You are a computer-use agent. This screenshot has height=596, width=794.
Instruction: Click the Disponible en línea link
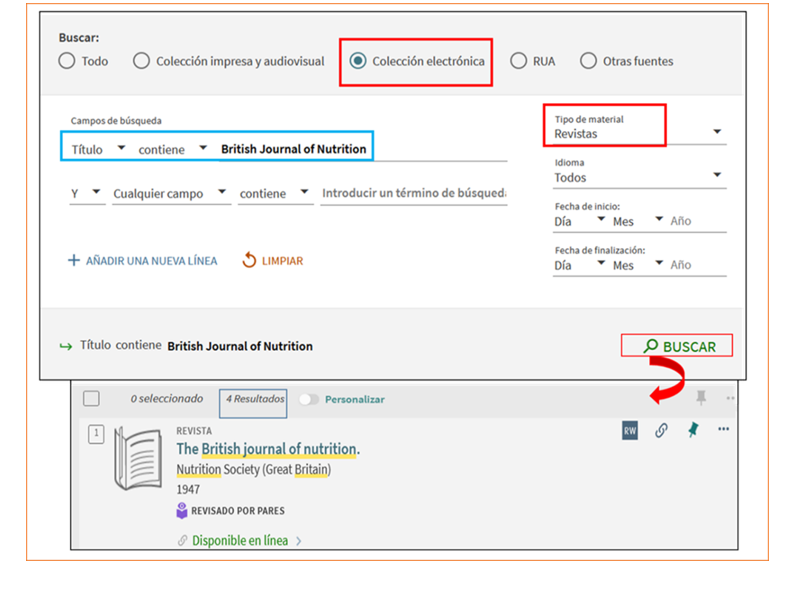click(x=240, y=541)
